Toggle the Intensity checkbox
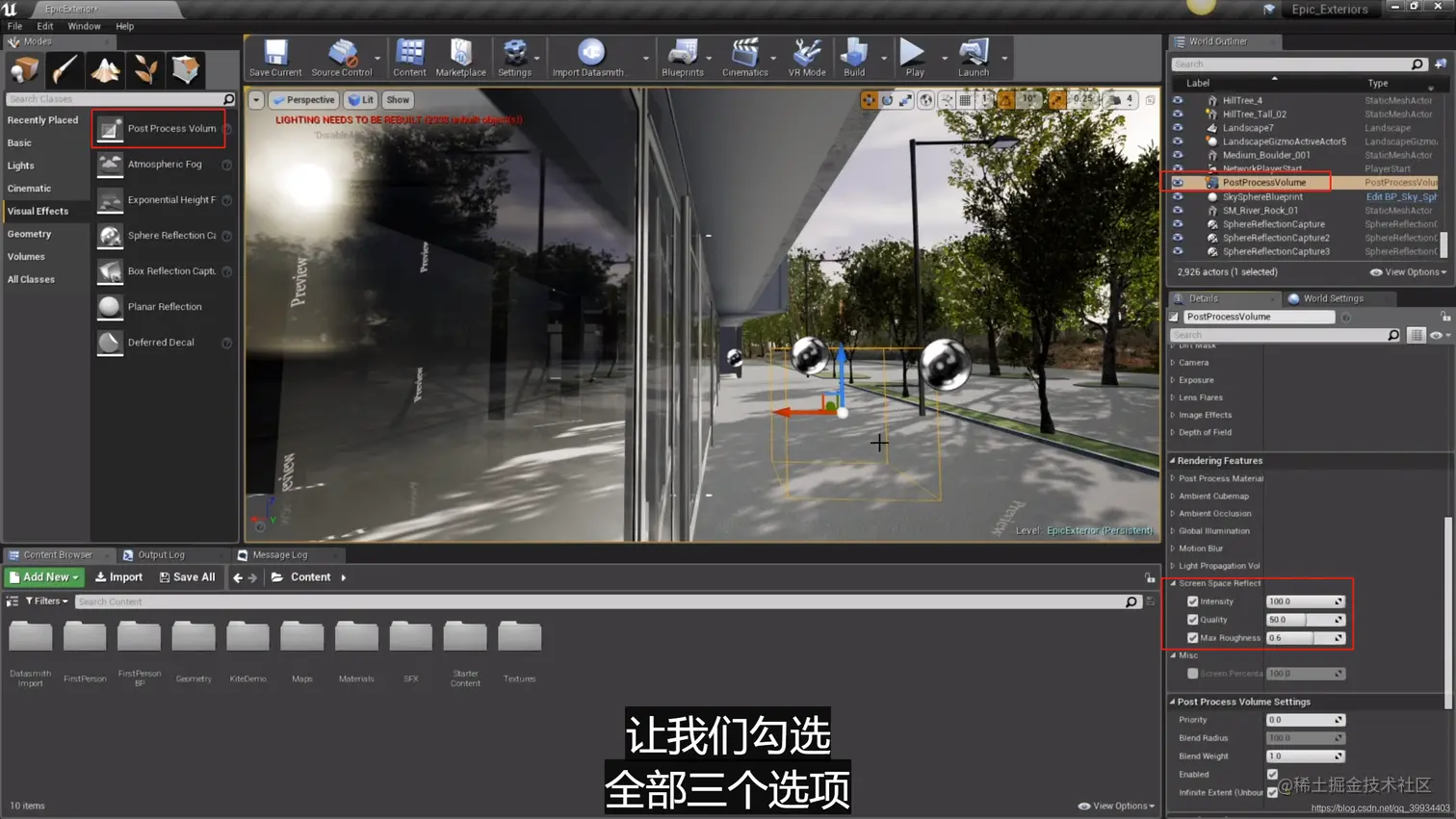Image resolution: width=1456 pixels, height=819 pixels. (x=1193, y=601)
